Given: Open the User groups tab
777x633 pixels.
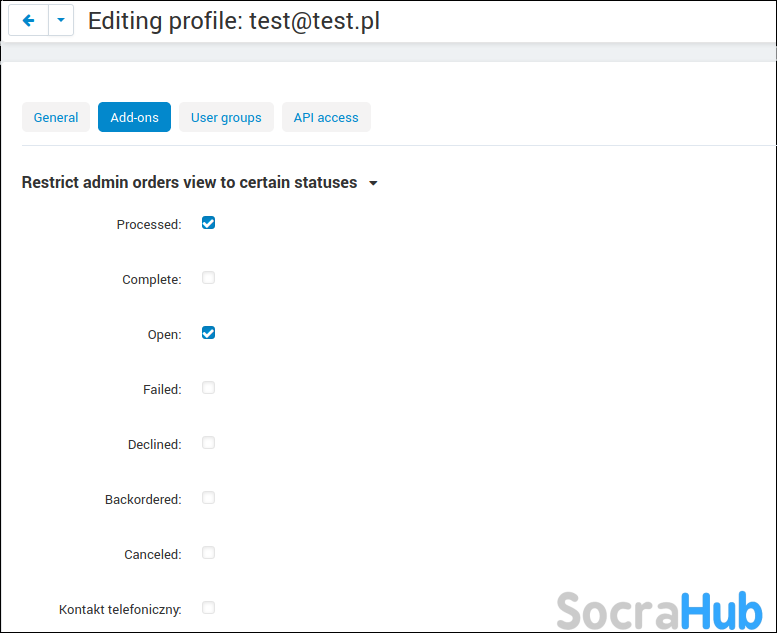Looking at the screenshot, I should coord(226,117).
